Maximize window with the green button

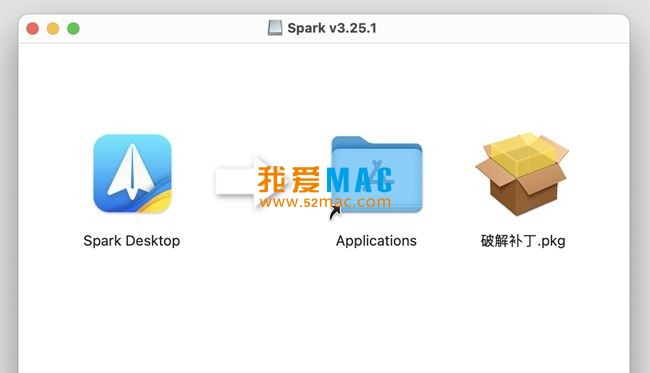pos(73,28)
